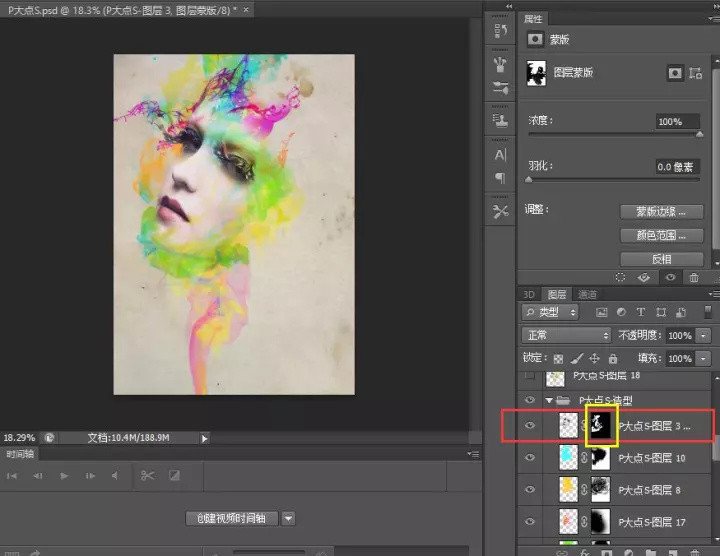Filter layers by text type icon
The image size is (720, 556).
pos(639,312)
